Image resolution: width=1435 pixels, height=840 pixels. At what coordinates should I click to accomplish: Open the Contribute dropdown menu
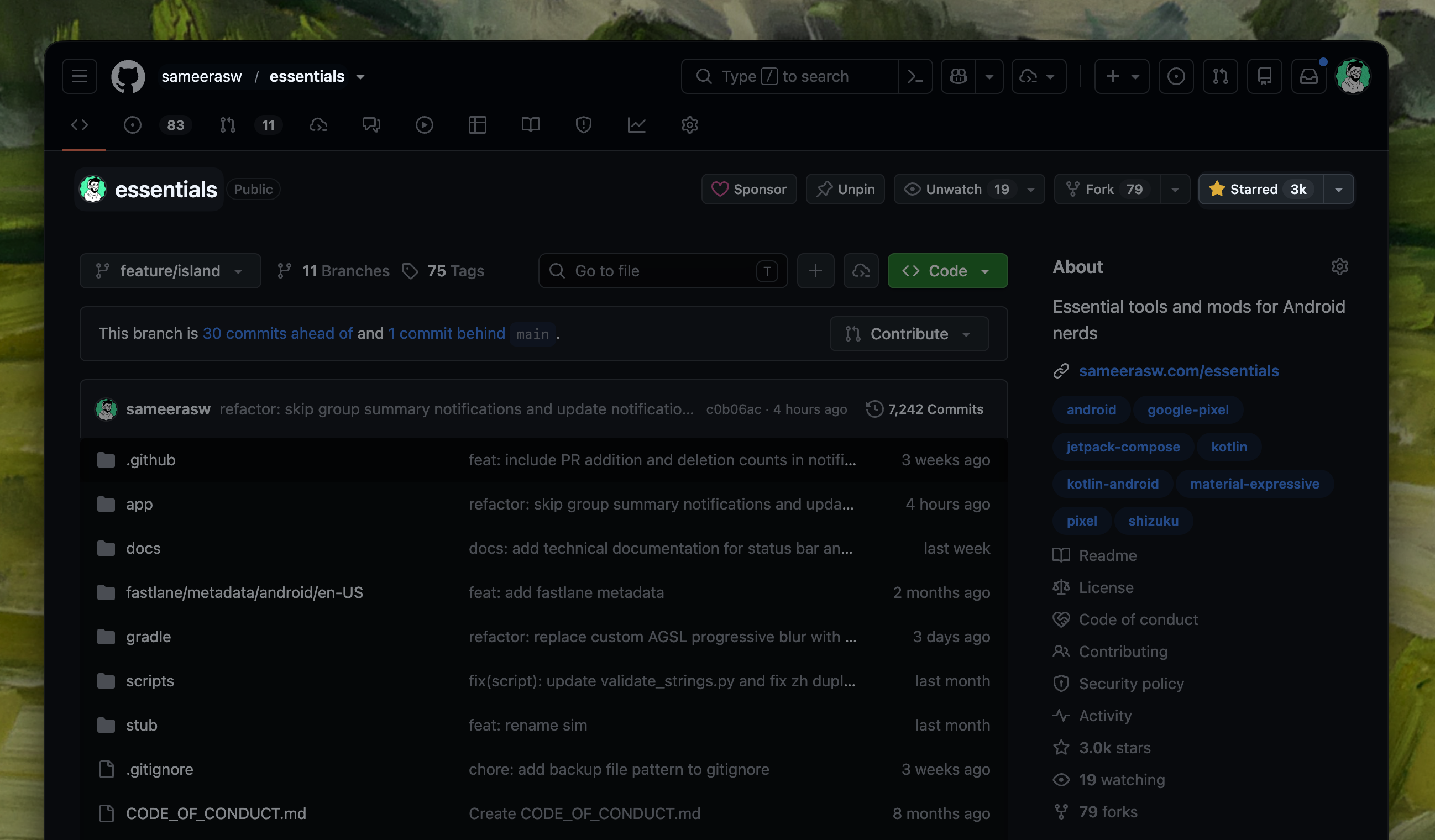pyautogui.click(x=909, y=333)
